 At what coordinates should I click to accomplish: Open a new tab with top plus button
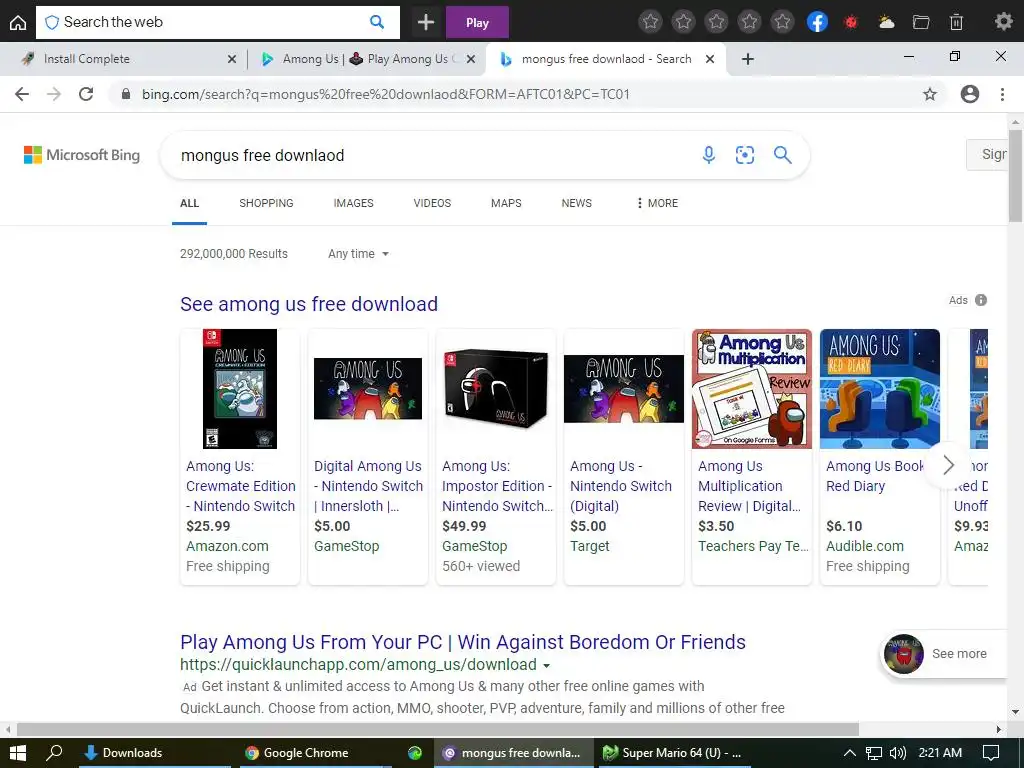pos(426,22)
